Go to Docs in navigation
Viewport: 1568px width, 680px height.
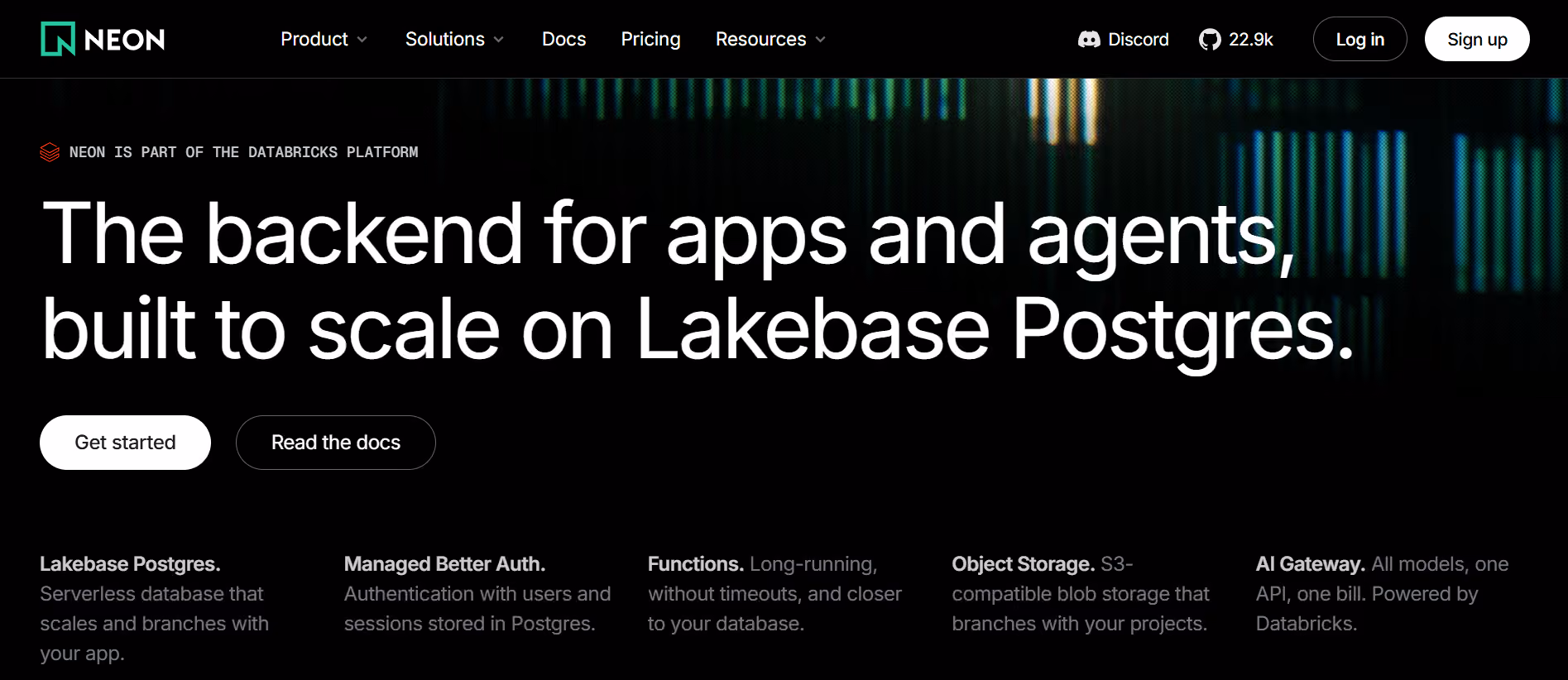(563, 39)
